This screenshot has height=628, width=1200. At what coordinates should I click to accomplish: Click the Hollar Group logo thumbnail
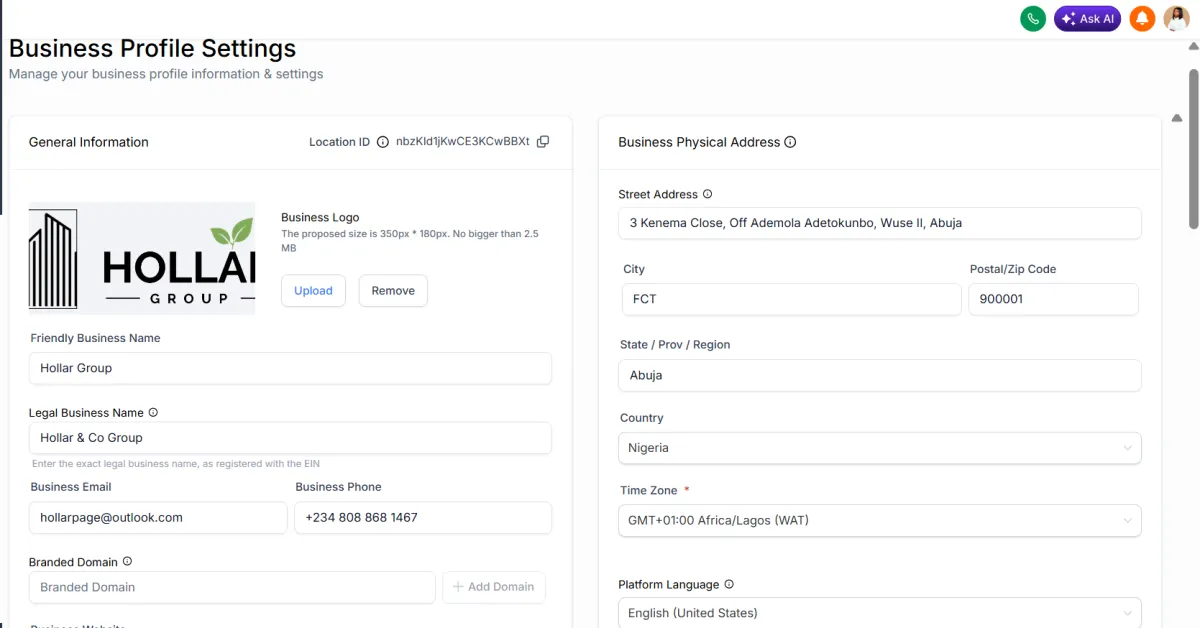tap(142, 259)
